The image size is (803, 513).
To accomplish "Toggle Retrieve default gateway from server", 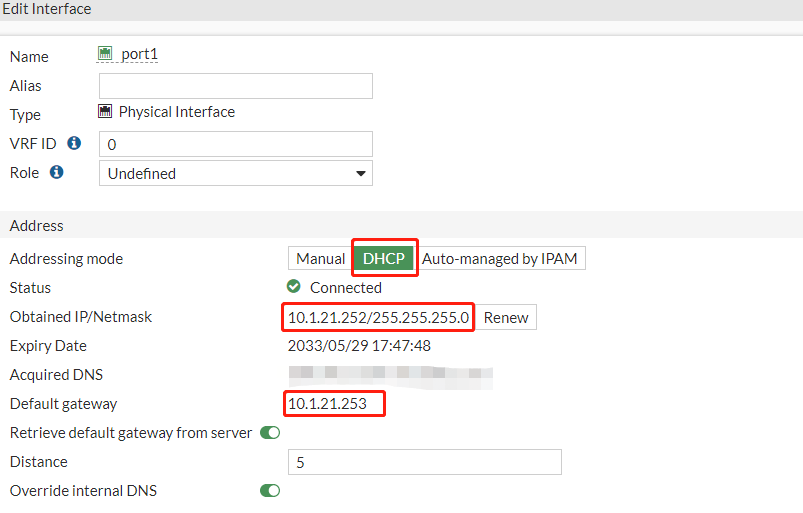I will pos(270,433).
